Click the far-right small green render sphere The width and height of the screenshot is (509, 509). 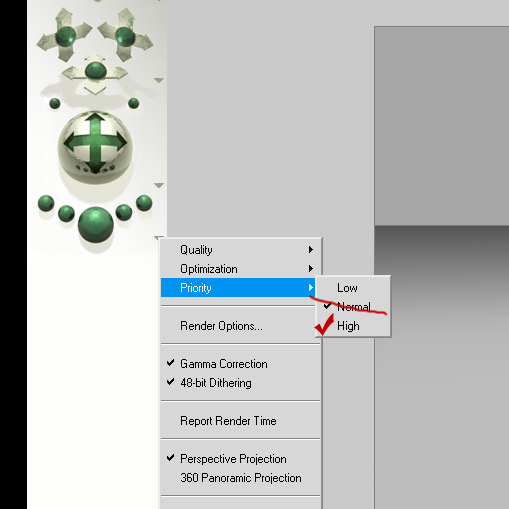click(144, 203)
